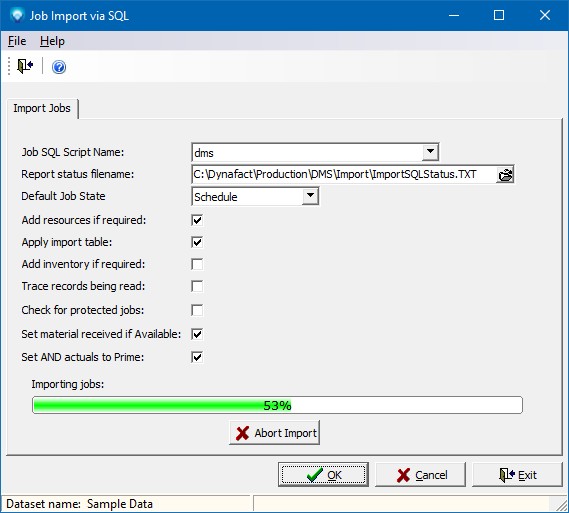Click the Cancel button

tap(421, 475)
